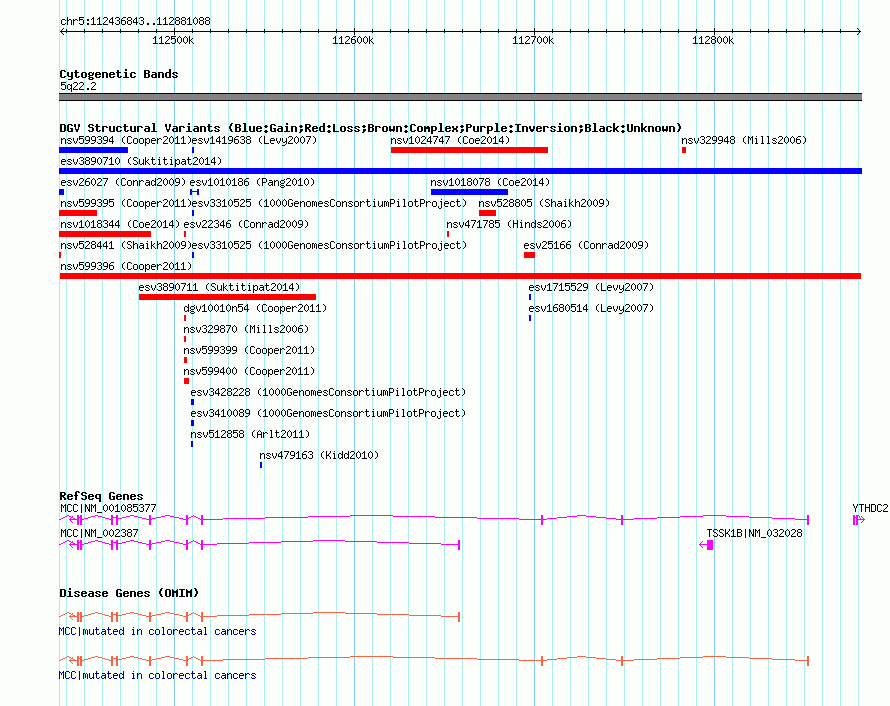
Task: Select the red nsv528805 loss bar
Action: 488,213
